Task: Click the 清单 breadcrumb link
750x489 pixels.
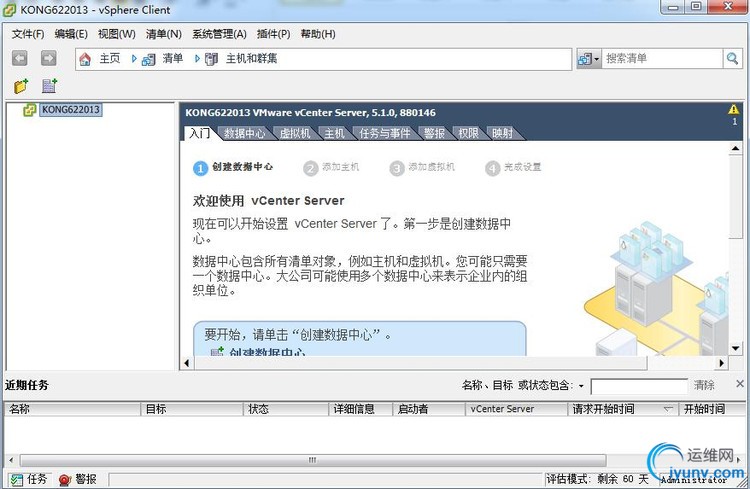Action: [x=173, y=58]
